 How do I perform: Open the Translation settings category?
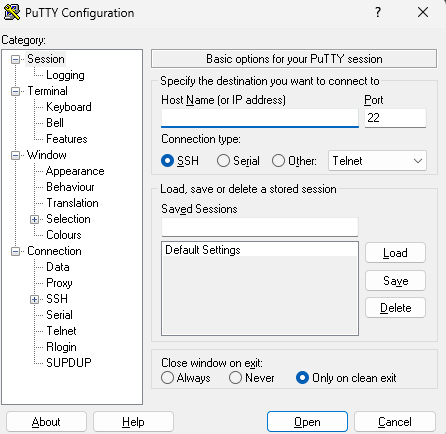click(72, 203)
